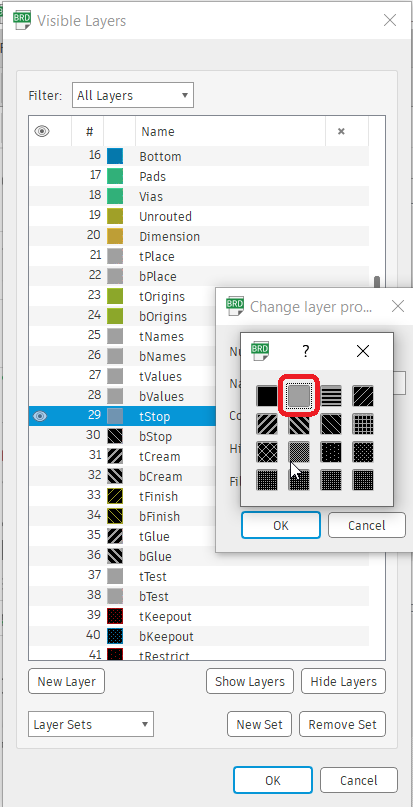Viewport: 413px width, 807px height.
Task: Click the bKeepout layer pattern icon
Action: point(115,636)
